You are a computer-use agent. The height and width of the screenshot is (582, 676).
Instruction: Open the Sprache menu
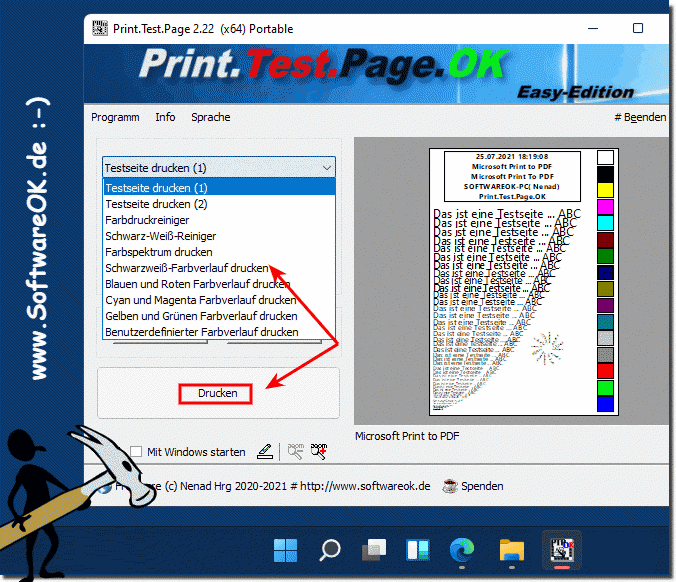click(210, 117)
